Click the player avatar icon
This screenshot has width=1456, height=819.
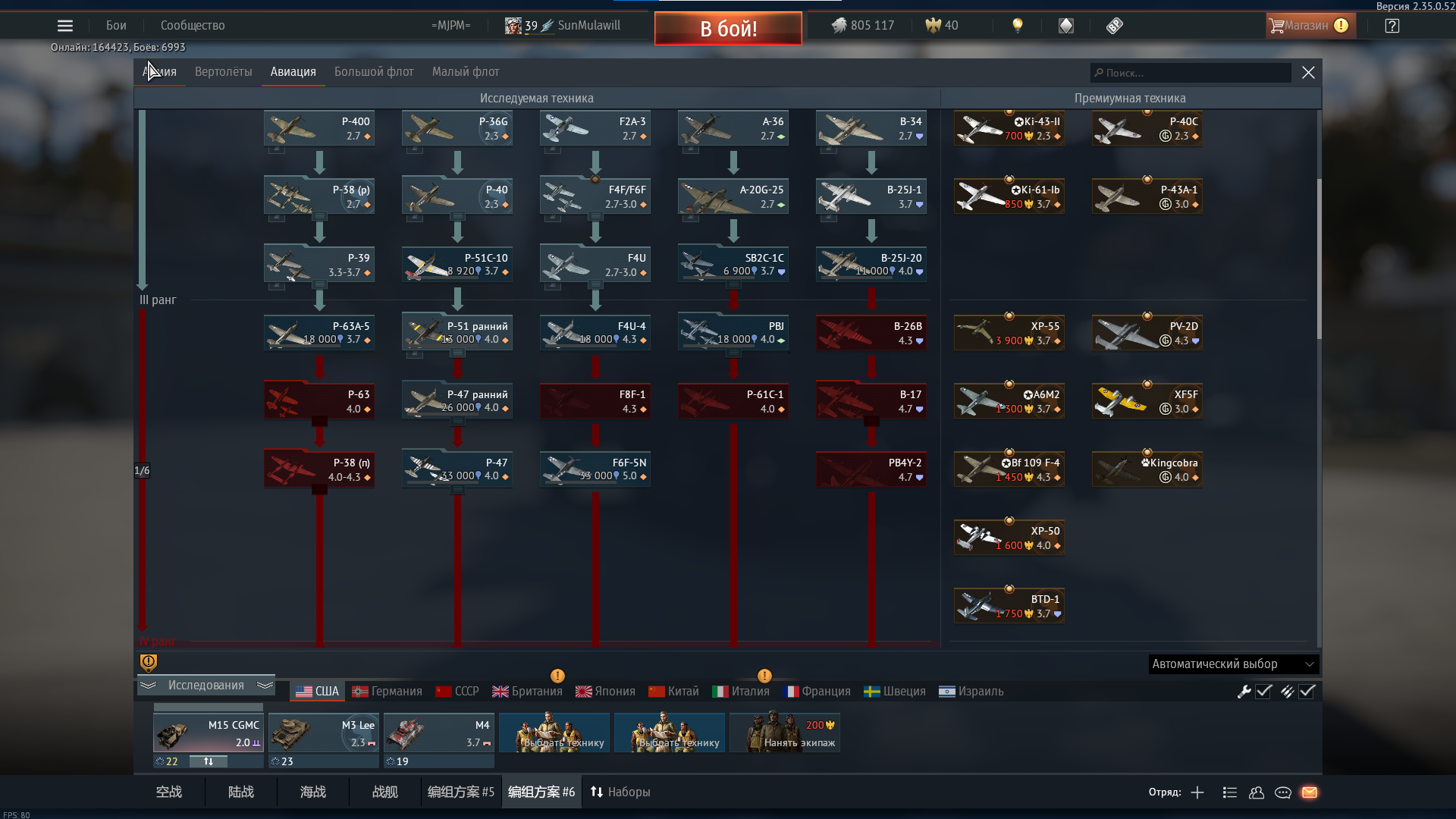[513, 26]
